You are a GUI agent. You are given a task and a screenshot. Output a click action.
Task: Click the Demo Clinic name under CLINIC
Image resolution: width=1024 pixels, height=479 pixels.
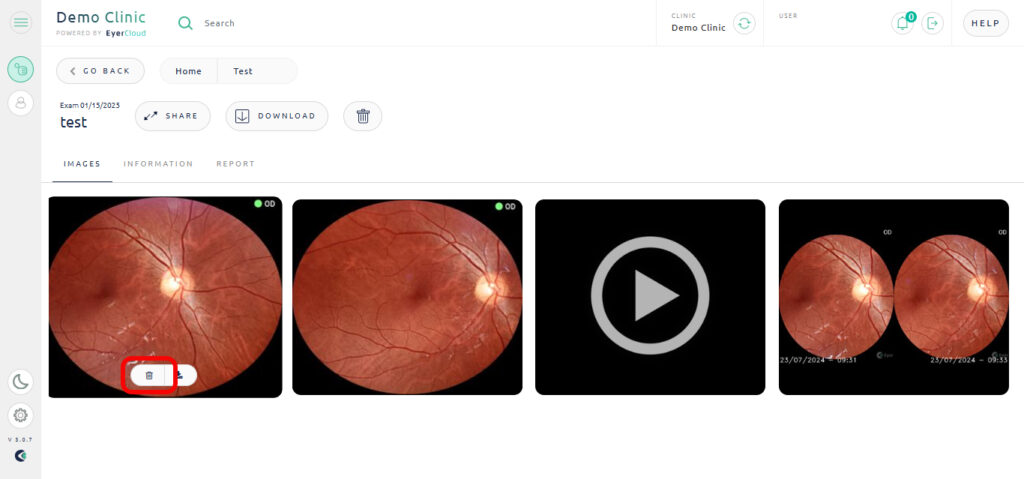pyautogui.click(x=698, y=28)
